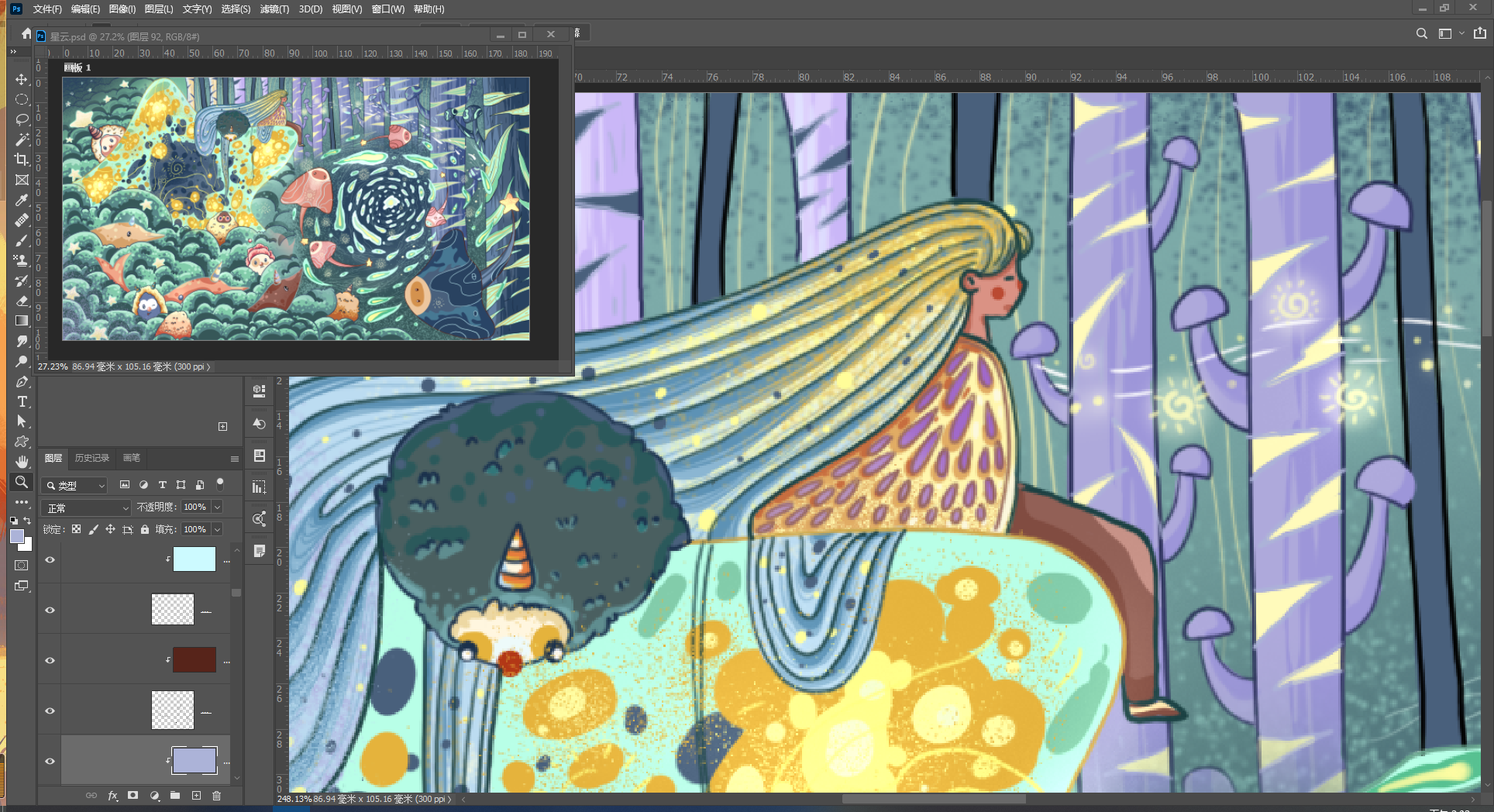This screenshot has height=812, width=1494.
Task: Click the new group folder icon
Action: click(x=175, y=796)
